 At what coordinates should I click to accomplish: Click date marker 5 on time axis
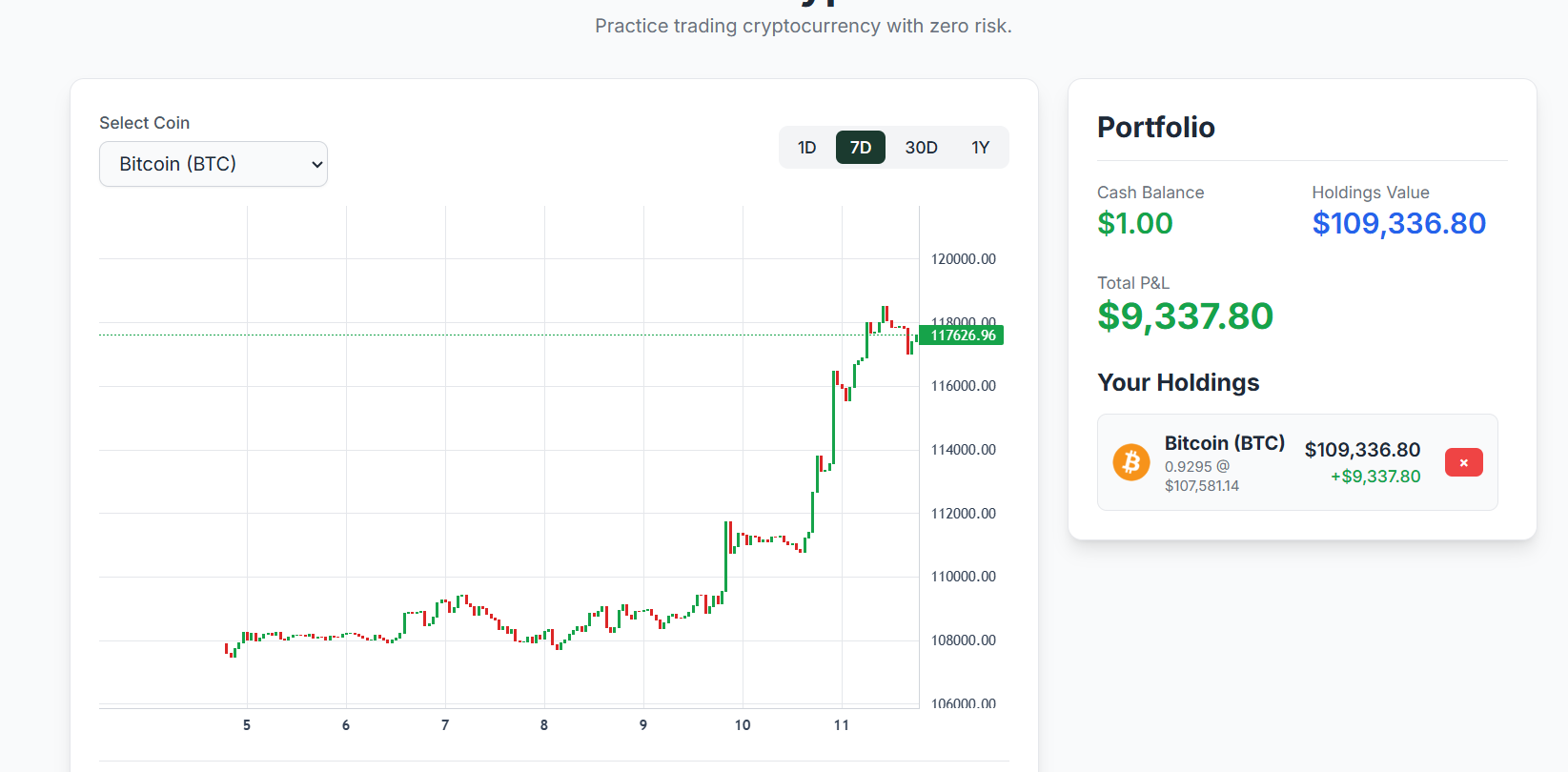247,725
